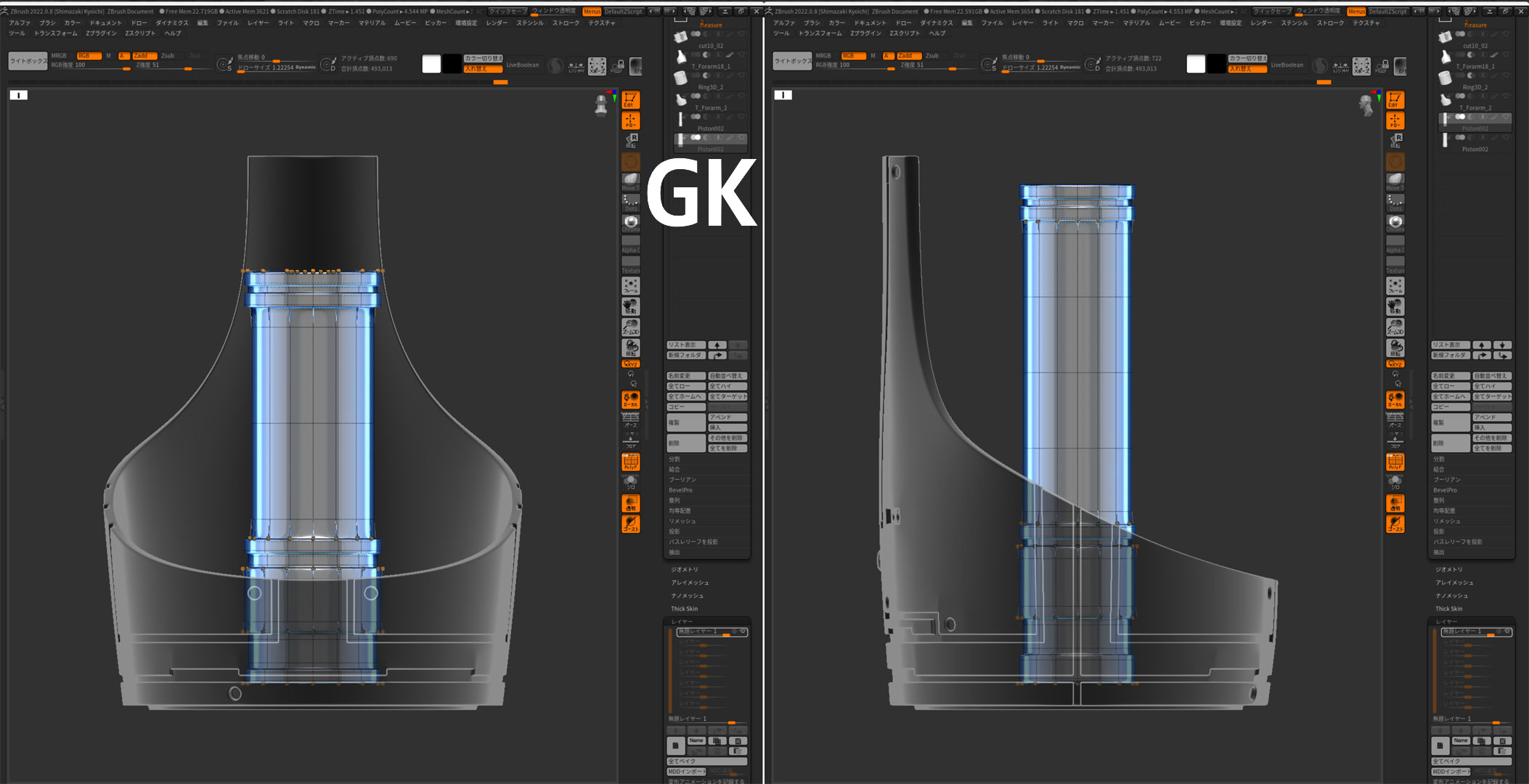Screen dimensions: 1529x784
Task: Click LightBox (ライトボックス) button in left window
Action: tap(28, 61)
